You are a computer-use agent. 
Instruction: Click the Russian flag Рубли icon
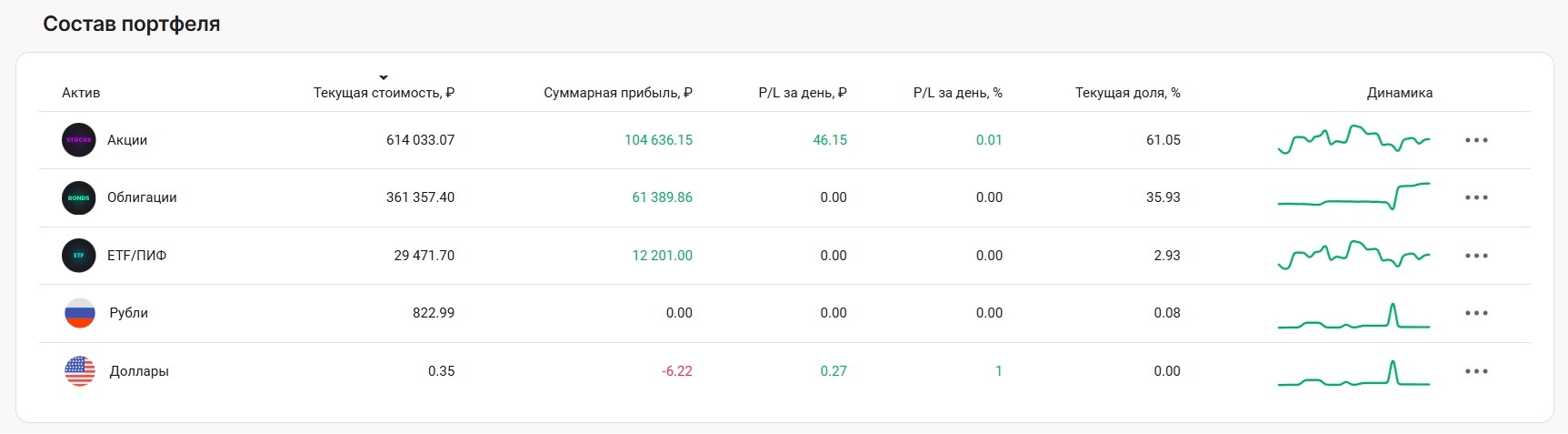click(x=80, y=313)
